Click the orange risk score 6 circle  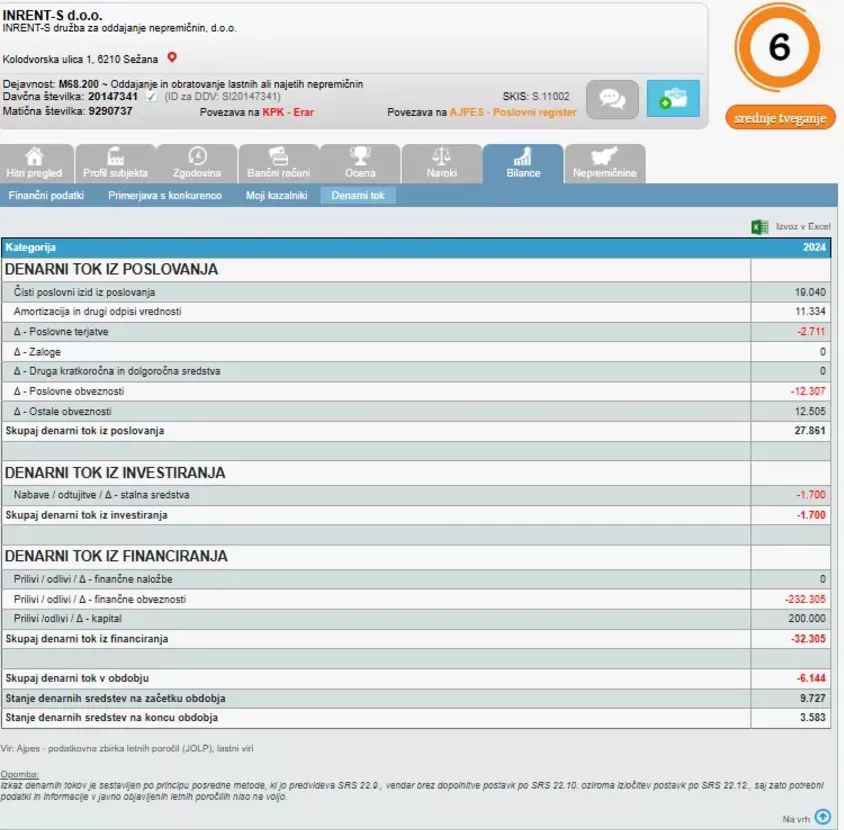coord(778,47)
